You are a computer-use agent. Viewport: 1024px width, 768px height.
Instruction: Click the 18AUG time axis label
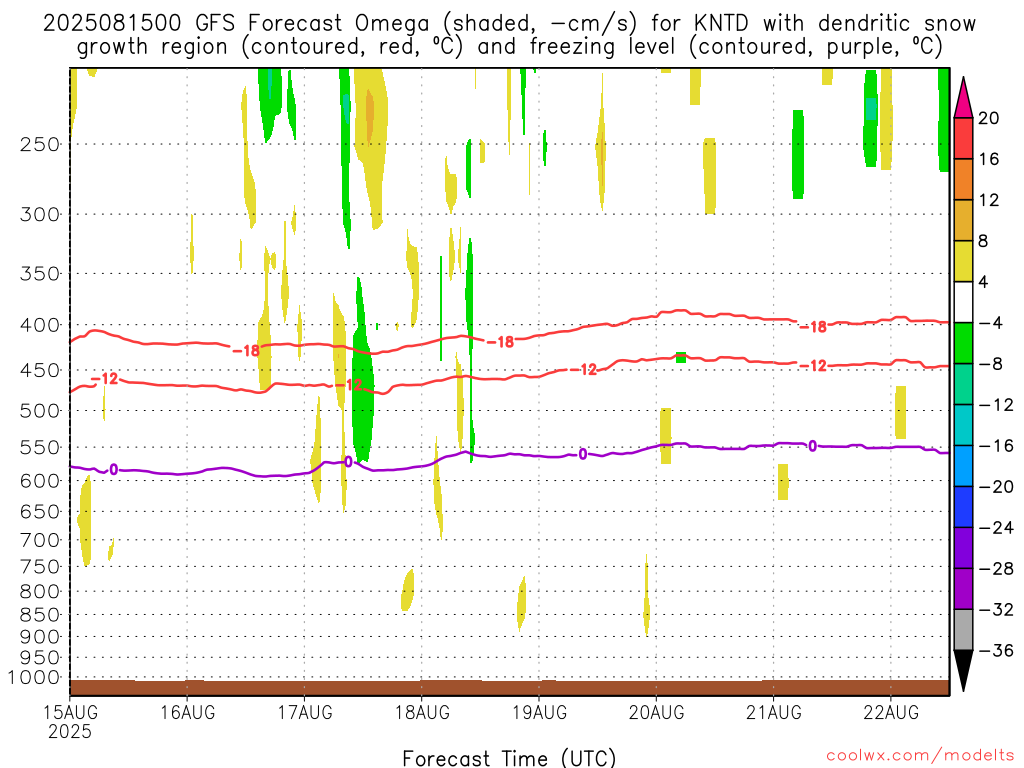tap(423, 712)
